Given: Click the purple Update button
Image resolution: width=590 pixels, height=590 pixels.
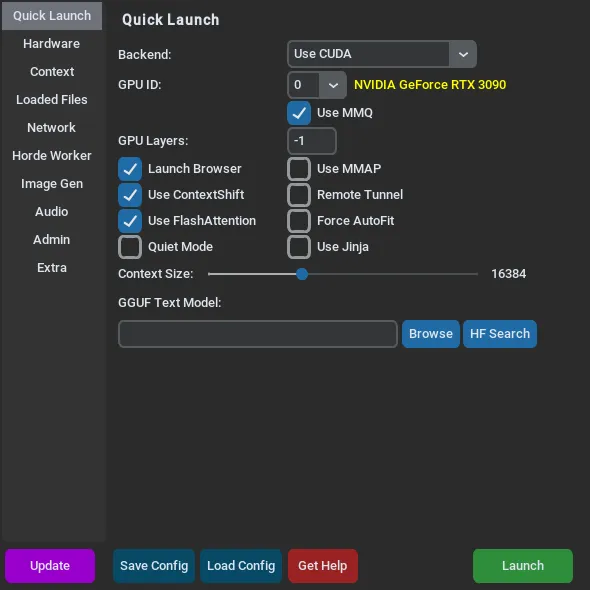Looking at the screenshot, I should (x=50, y=566).
